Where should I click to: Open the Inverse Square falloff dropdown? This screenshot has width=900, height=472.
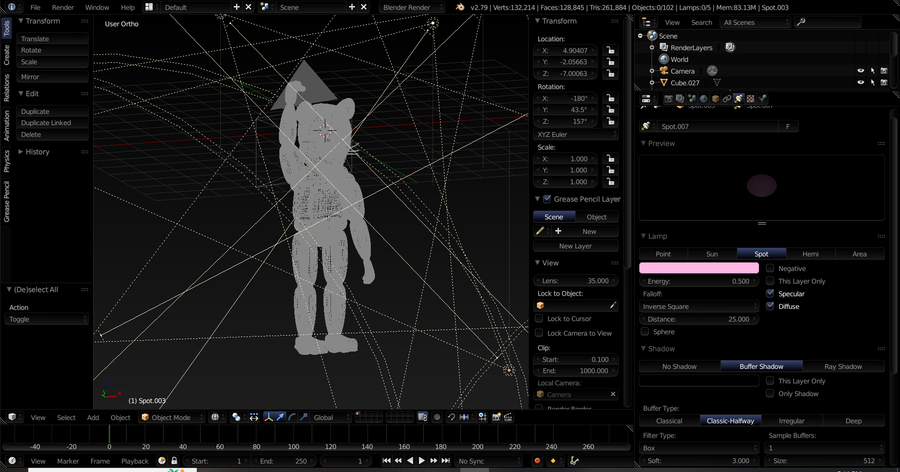point(699,307)
